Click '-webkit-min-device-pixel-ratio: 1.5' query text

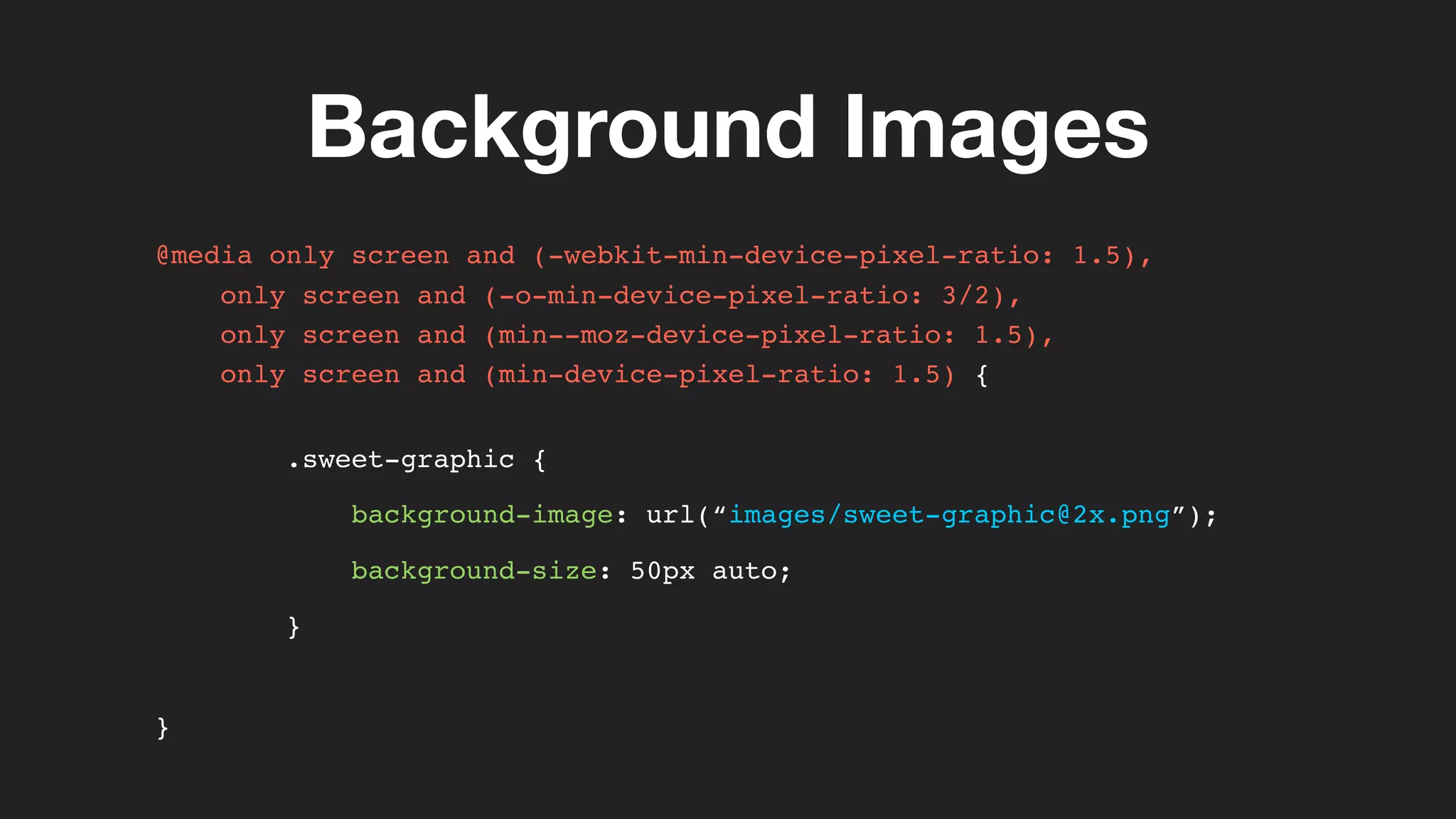click(x=835, y=256)
